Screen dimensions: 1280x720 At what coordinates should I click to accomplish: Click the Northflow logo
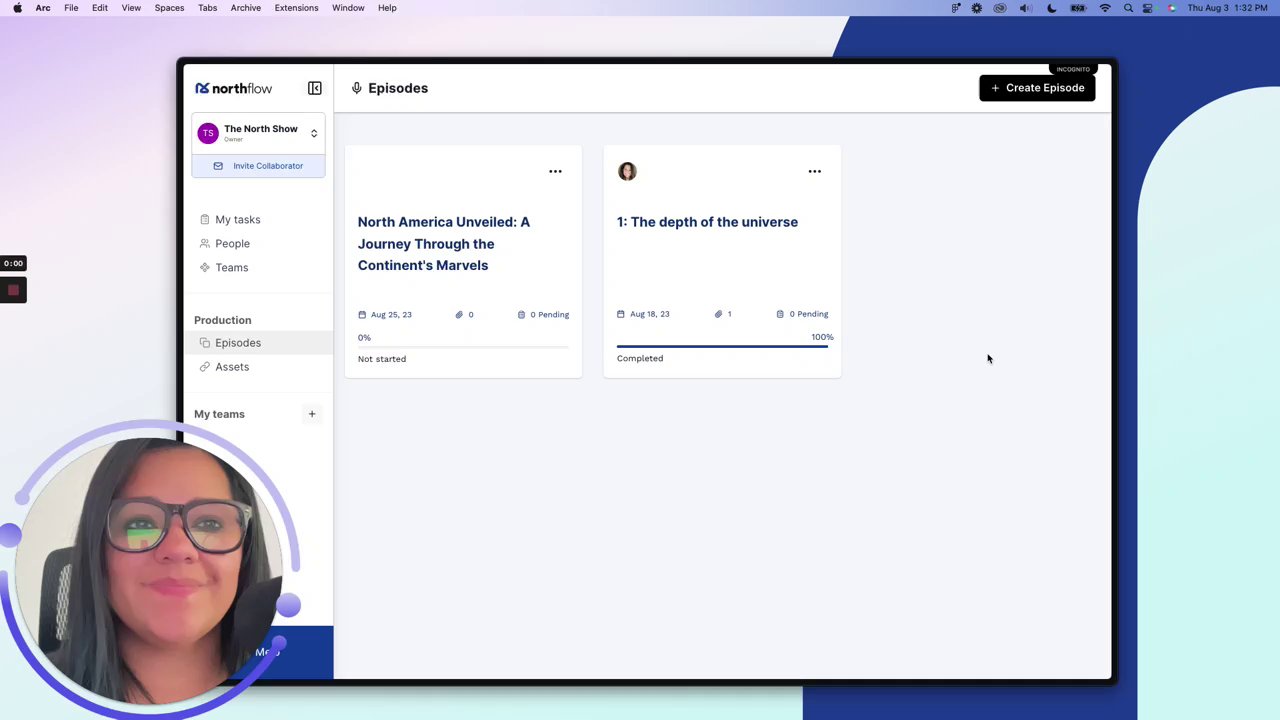pyautogui.click(x=234, y=88)
